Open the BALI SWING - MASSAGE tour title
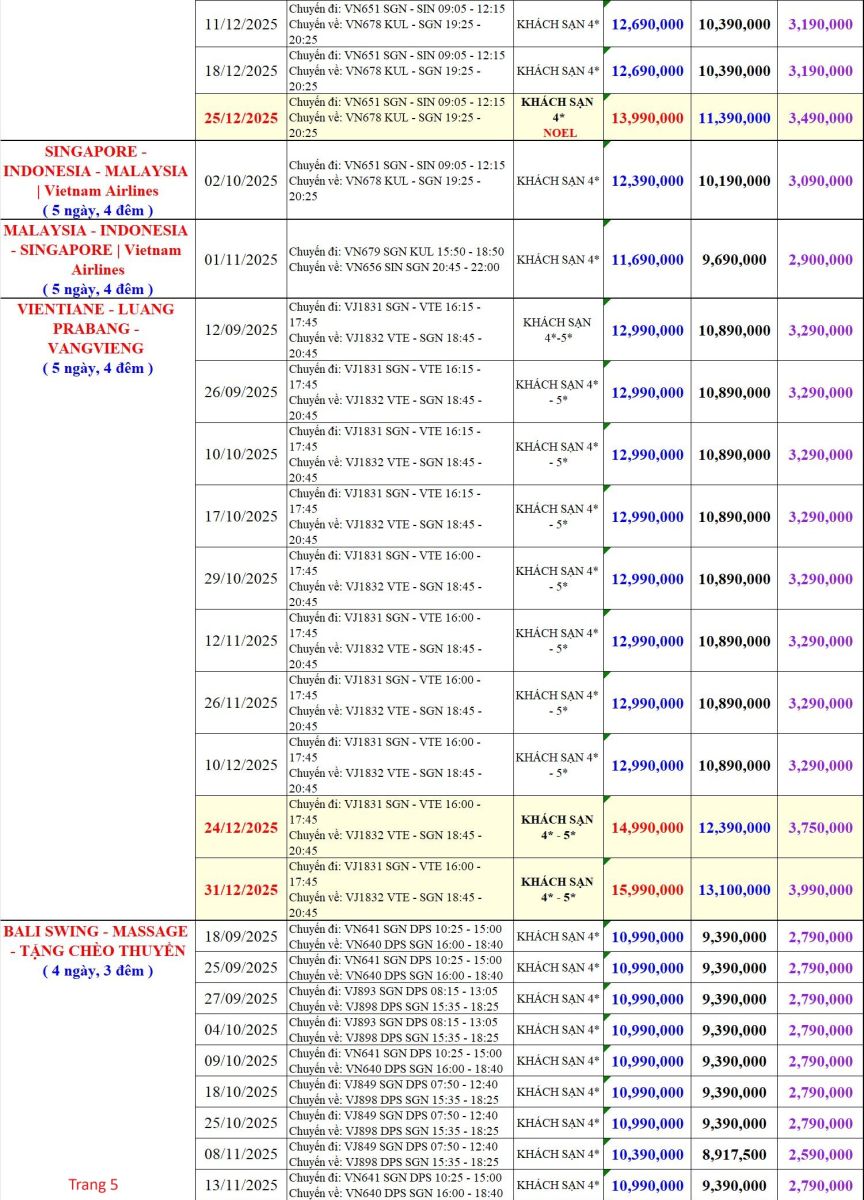 (96, 940)
